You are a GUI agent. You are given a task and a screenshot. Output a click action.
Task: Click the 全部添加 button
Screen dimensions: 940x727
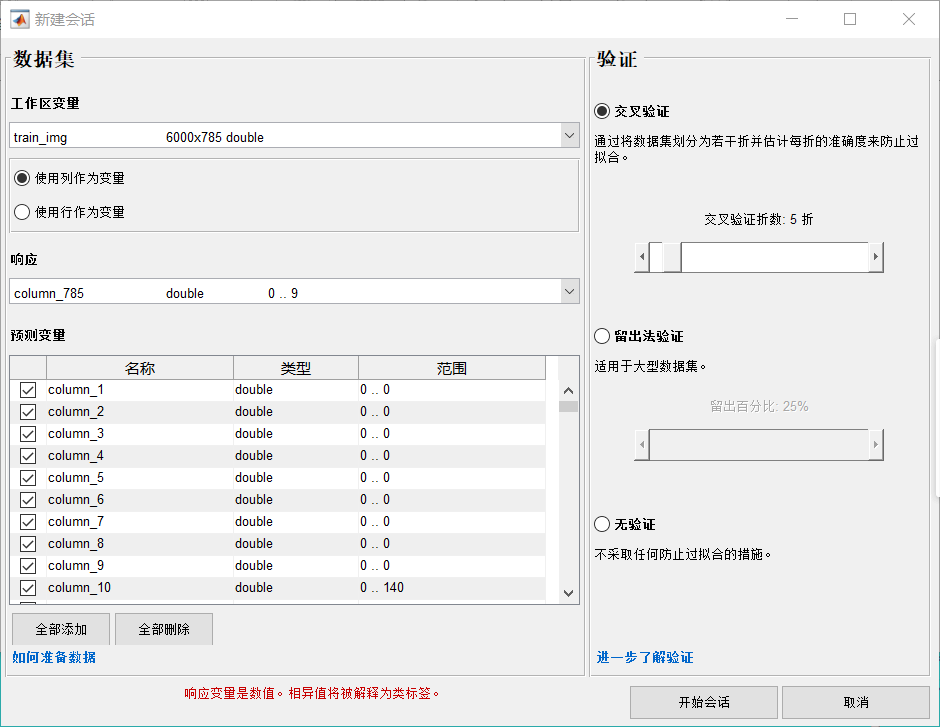click(x=61, y=629)
